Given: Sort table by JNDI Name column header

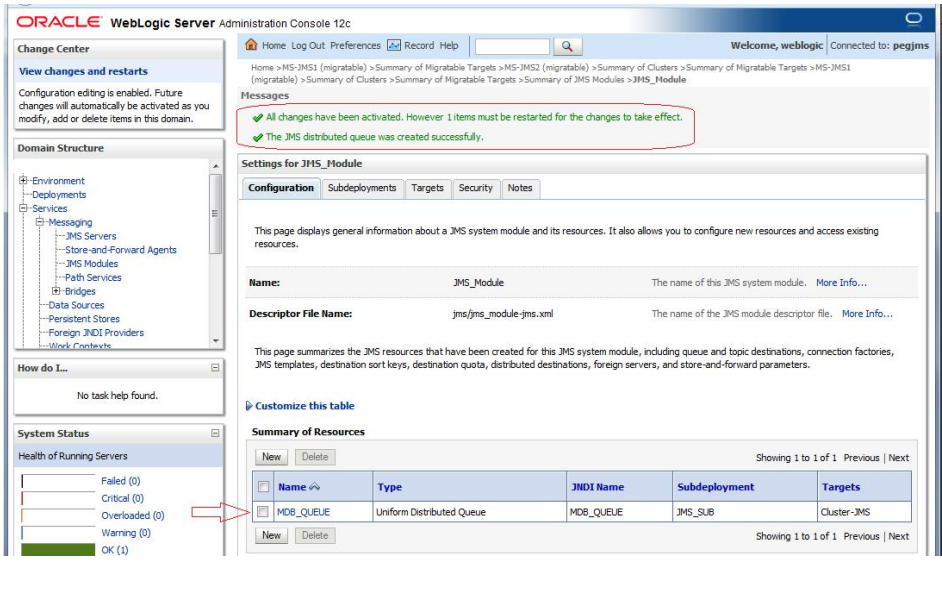Looking at the screenshot, I should pyautogui.click(x=597, y=487).
